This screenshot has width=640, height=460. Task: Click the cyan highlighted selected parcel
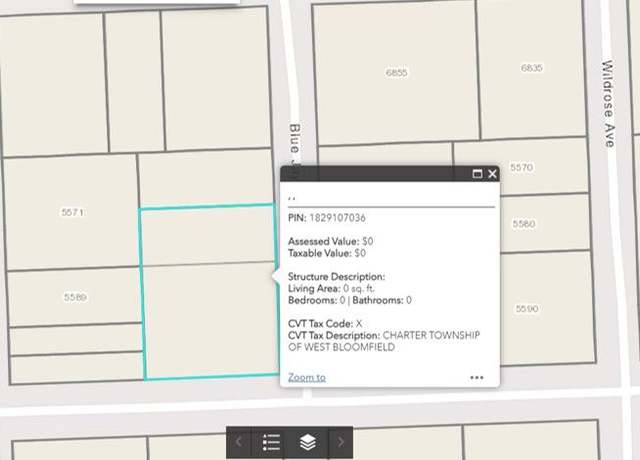[x=209, y=292]
